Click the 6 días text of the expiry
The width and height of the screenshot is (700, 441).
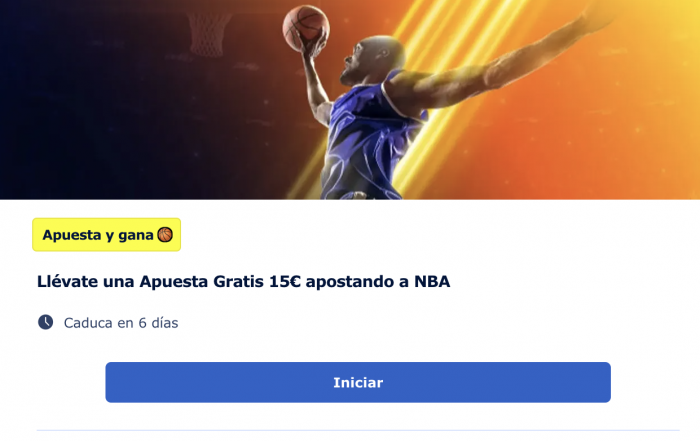tap(158, 323)
